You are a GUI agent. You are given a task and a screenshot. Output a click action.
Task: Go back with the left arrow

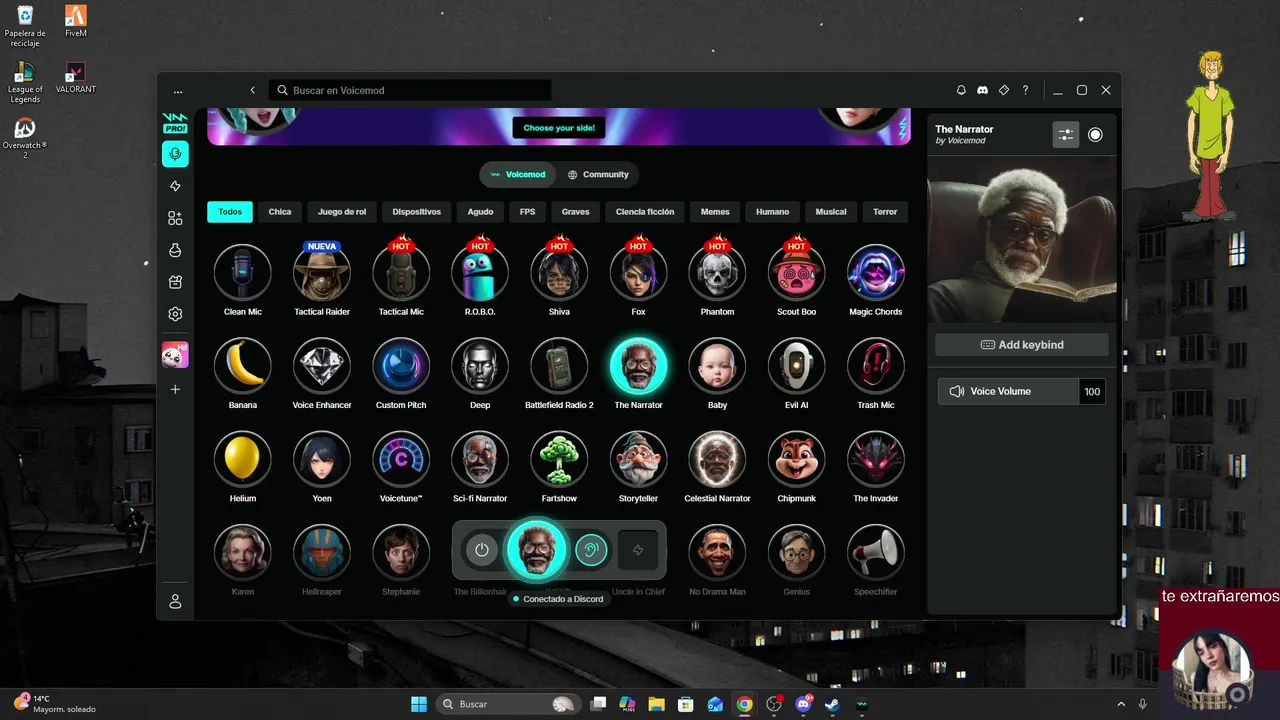tap(253, 90)
